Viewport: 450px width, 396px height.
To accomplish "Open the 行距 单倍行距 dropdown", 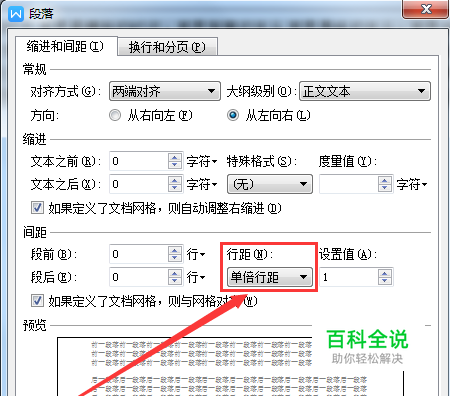I will pyautogui.click(x=270, y=277).
